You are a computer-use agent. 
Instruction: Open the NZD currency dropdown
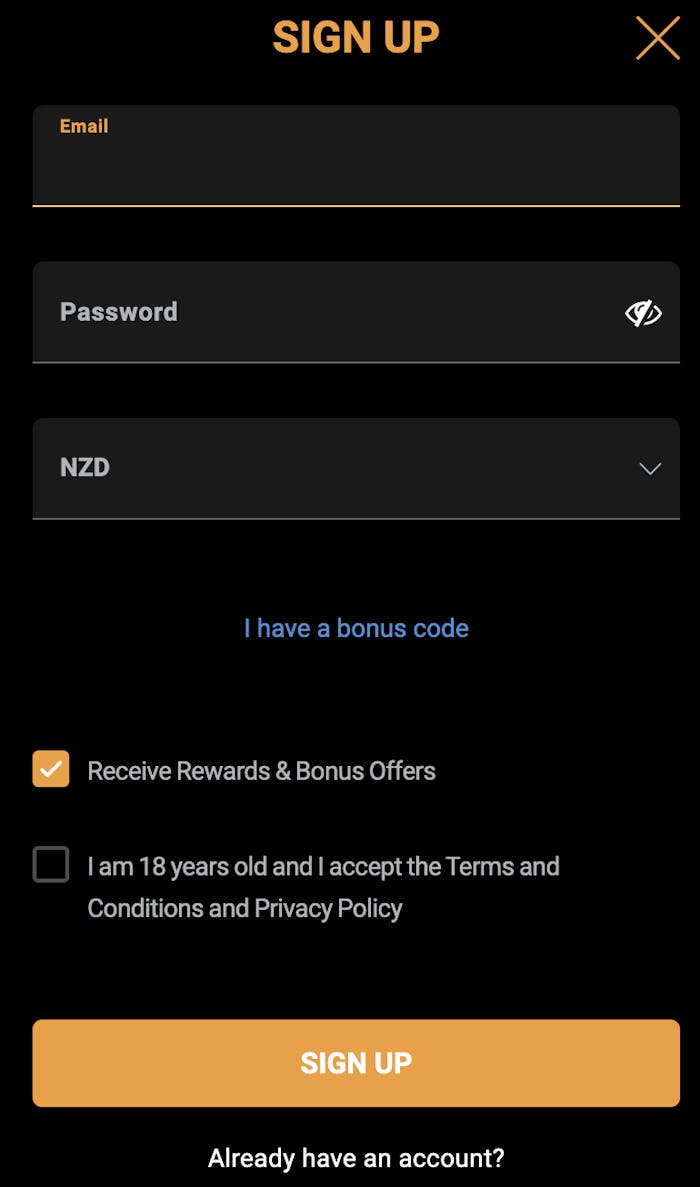click(x=355, y=468)
